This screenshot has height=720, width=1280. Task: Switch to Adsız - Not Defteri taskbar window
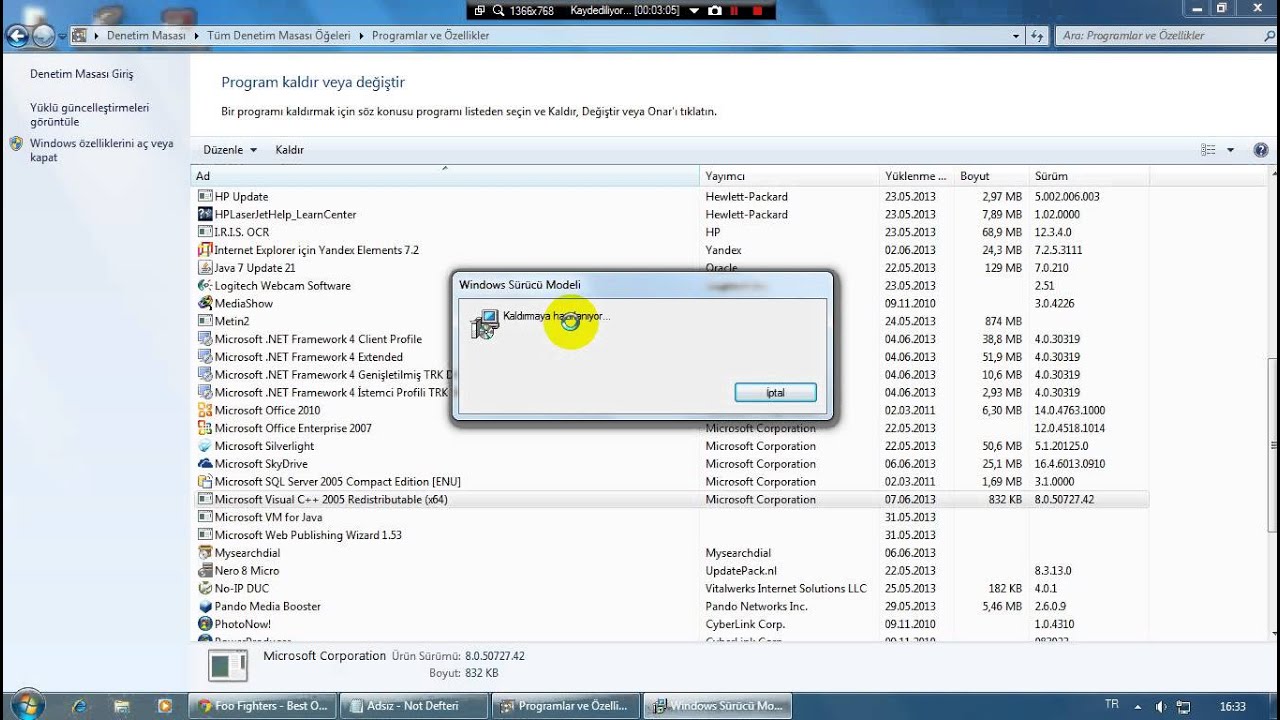[x=414, y=705]
